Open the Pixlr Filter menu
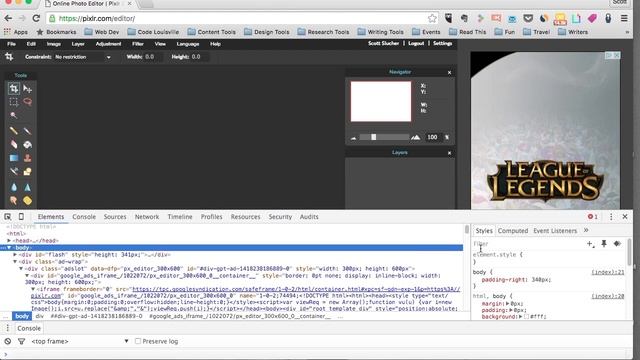 coord(138,44)
